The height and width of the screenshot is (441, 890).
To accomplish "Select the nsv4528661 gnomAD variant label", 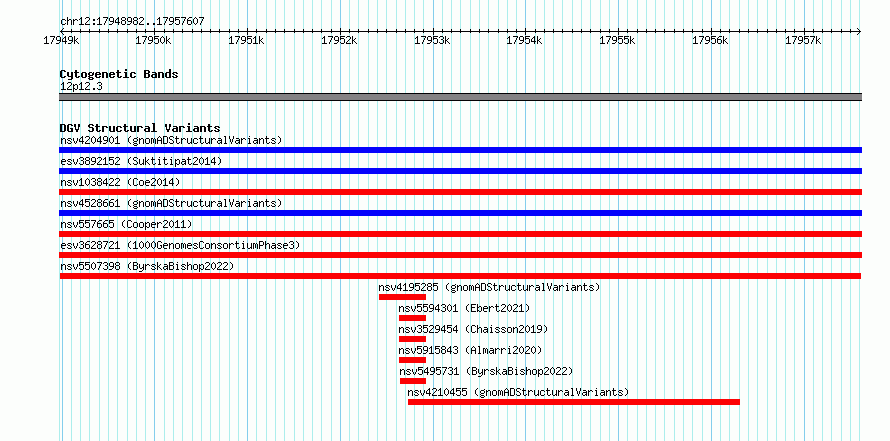I will [171, 203].
